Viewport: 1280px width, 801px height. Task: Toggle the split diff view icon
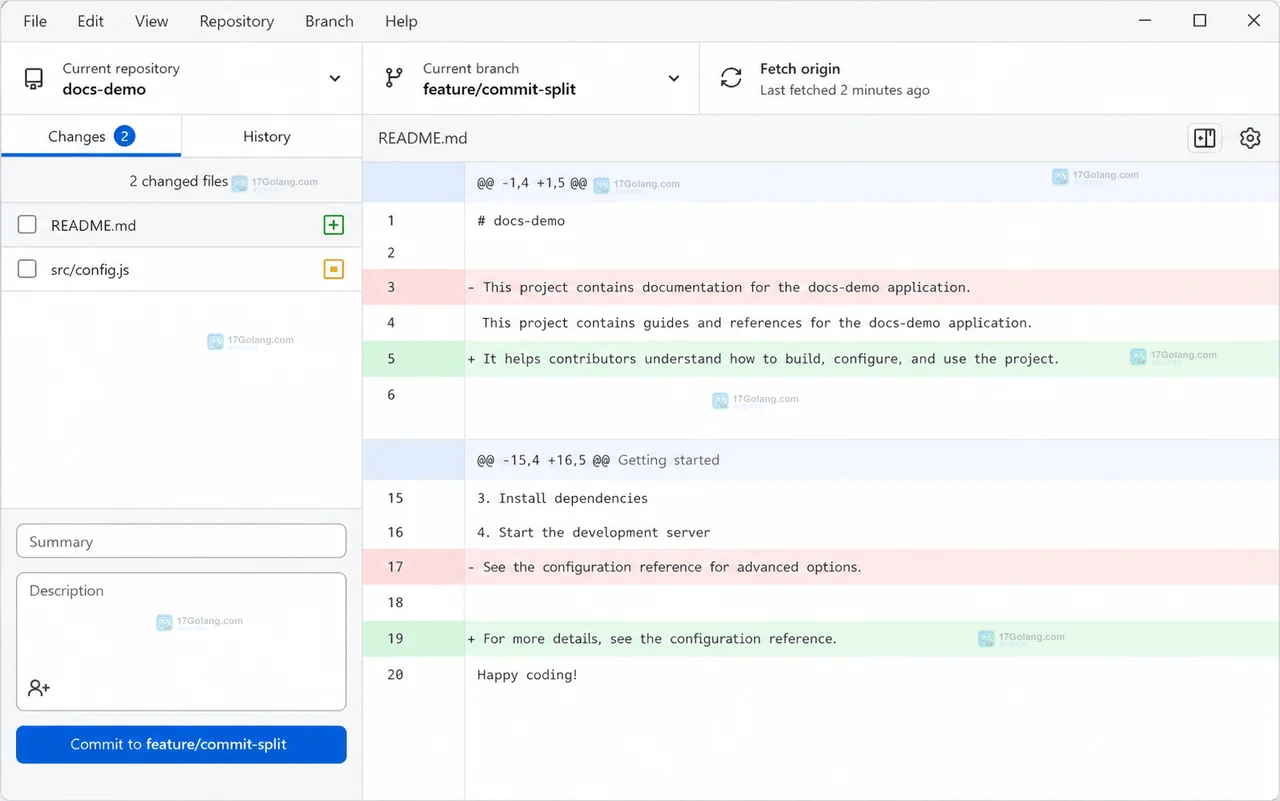[x=1205, y=138]
